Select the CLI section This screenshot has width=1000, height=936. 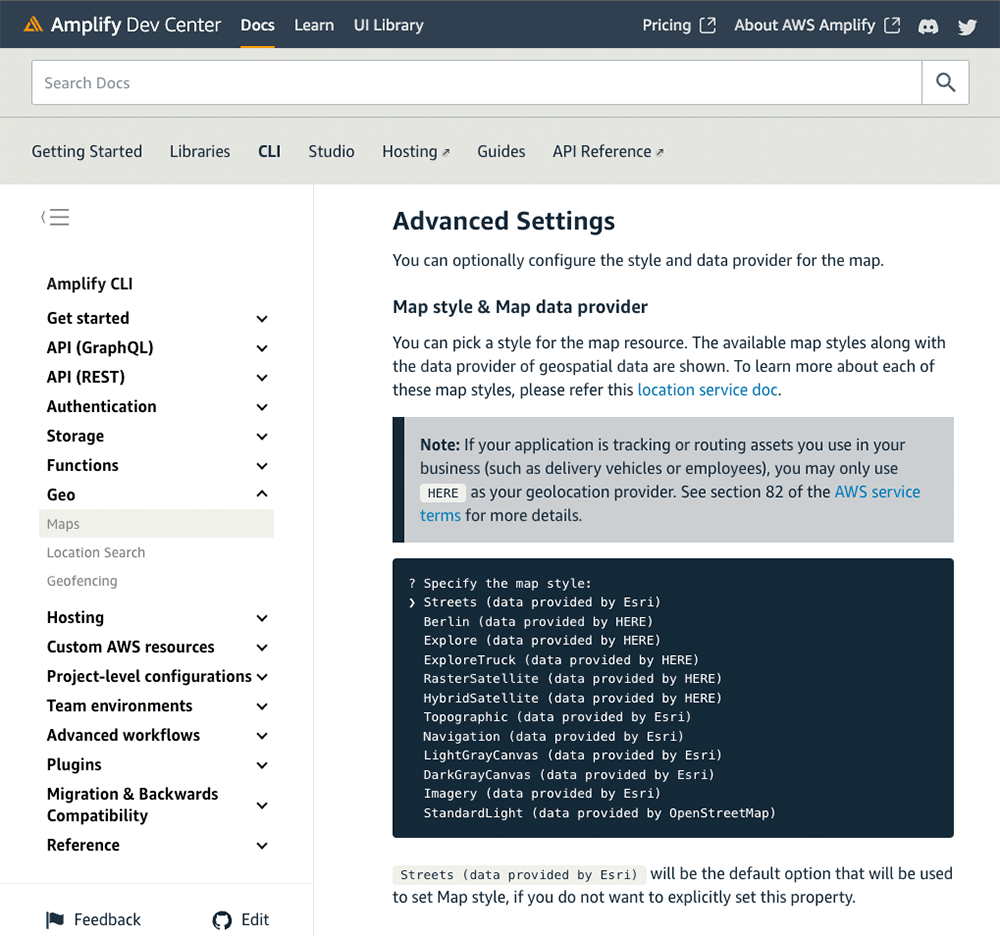[x=269, y=151]
